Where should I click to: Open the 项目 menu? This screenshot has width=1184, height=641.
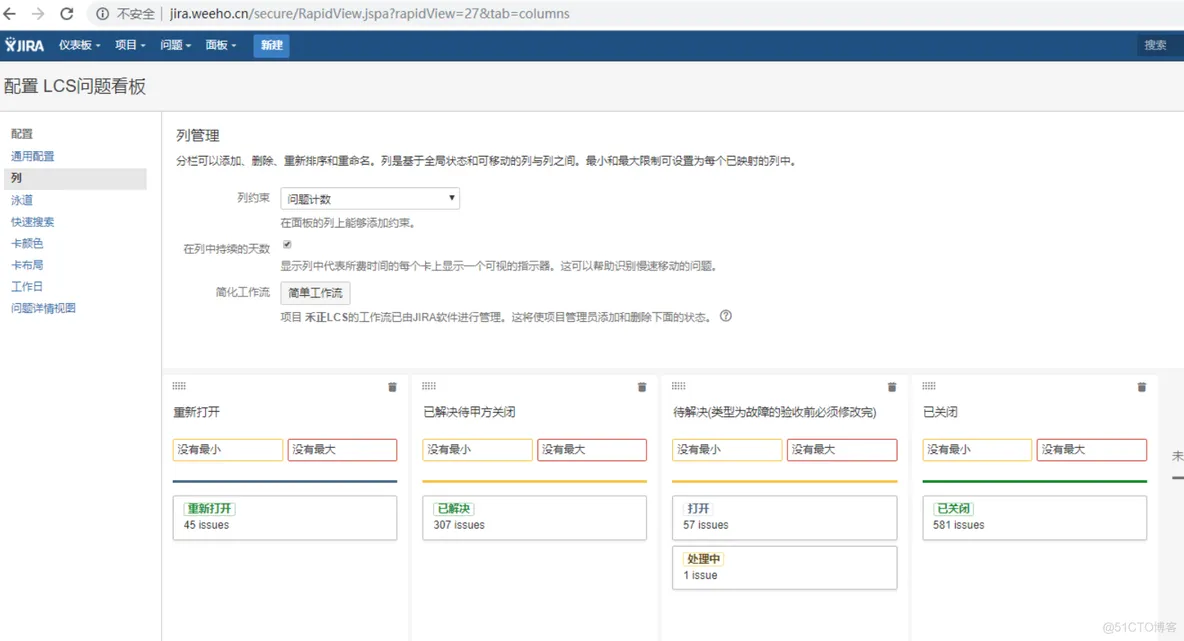pyautogui.click(x=130, y=45)
